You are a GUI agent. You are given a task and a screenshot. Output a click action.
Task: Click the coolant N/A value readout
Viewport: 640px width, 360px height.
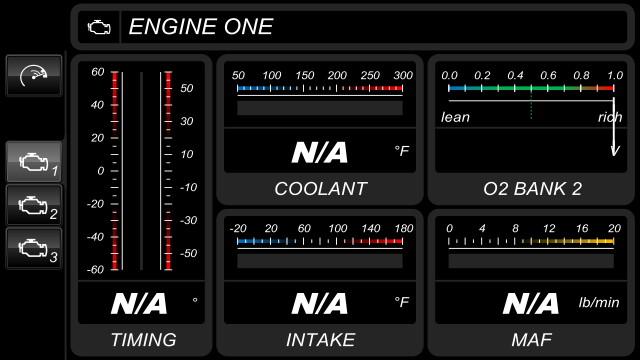point(320,152)
